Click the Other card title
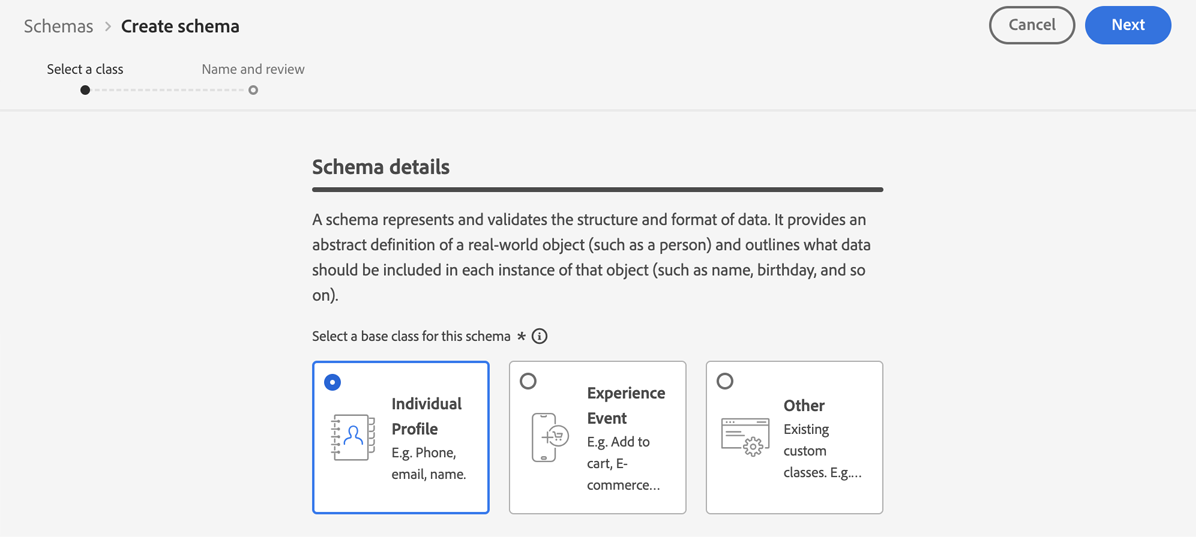The height and width of the screenshot is (537, 1196). point(804,405)
